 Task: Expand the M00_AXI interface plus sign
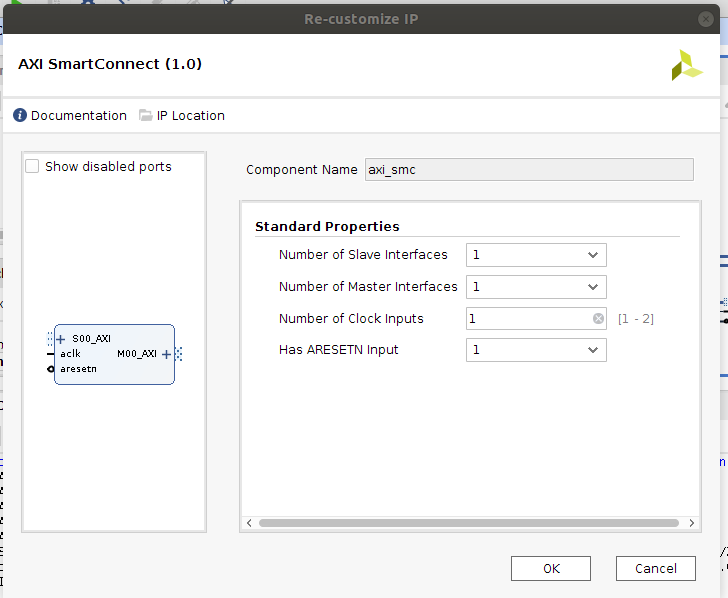point(166,354)
